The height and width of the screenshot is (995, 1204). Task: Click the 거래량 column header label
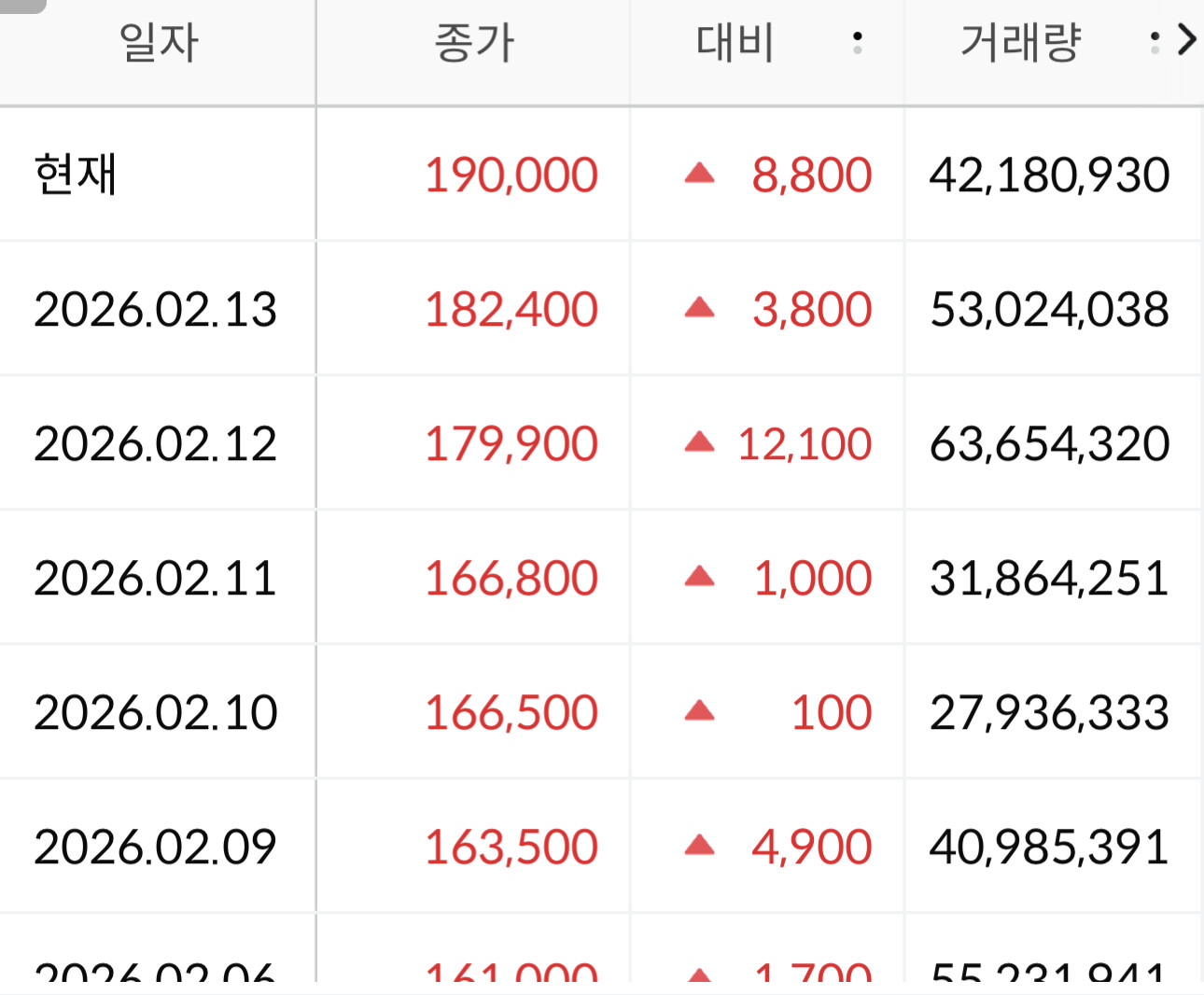pos(1021,43)
